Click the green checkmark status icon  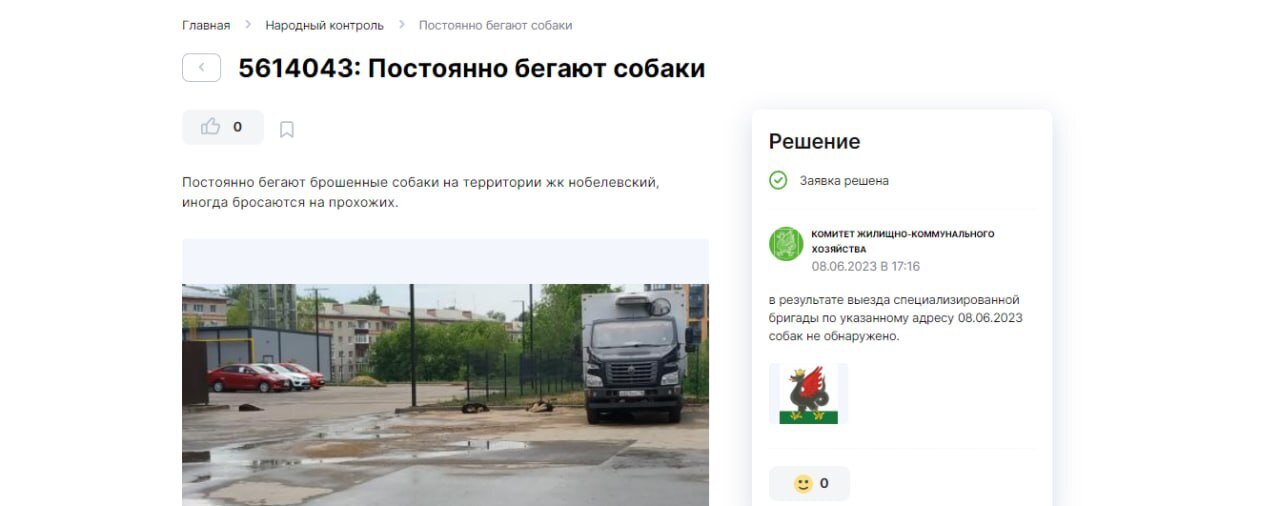pos(778,181)
